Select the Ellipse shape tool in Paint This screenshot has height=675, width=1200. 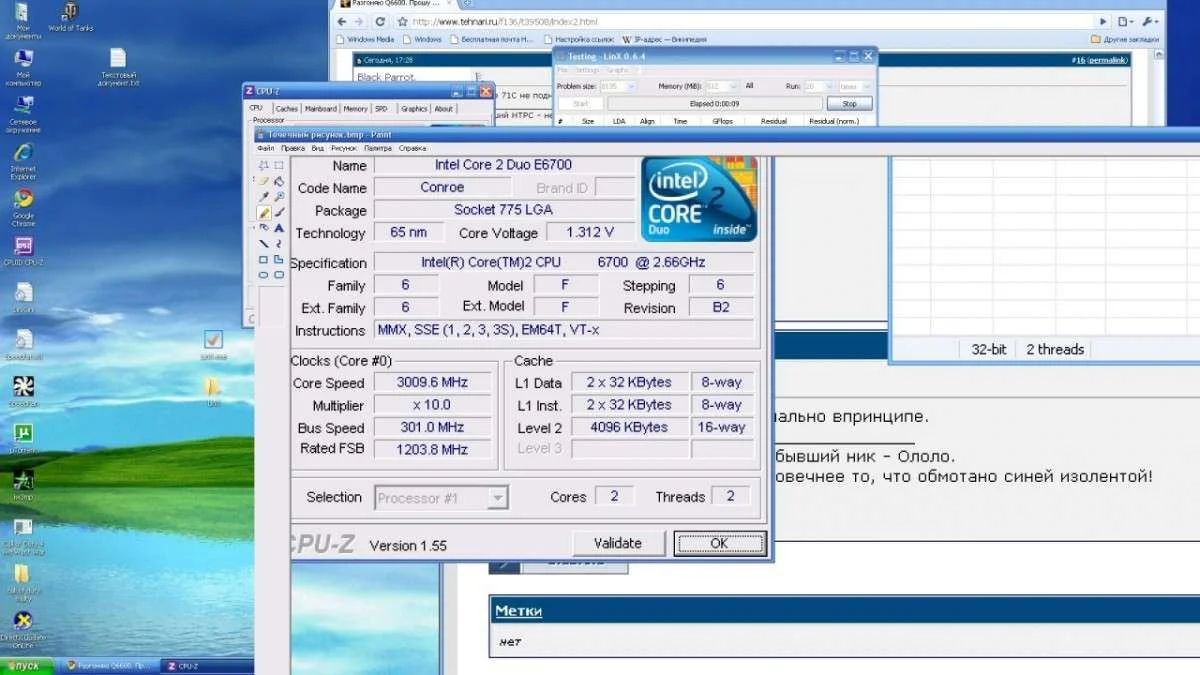(x=264, y=274)
